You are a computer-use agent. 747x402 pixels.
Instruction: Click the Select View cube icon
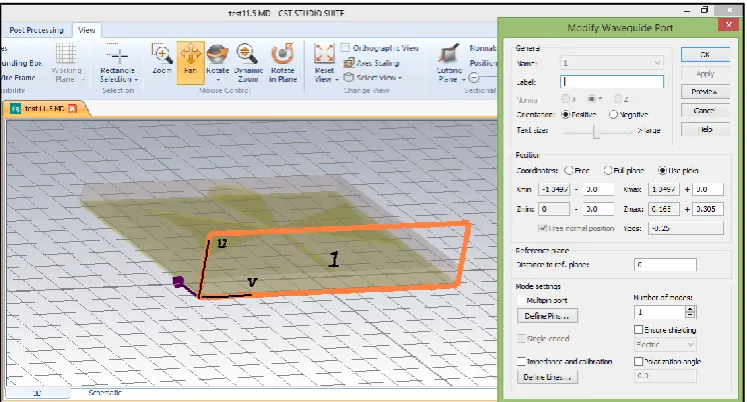coord(349,77)
